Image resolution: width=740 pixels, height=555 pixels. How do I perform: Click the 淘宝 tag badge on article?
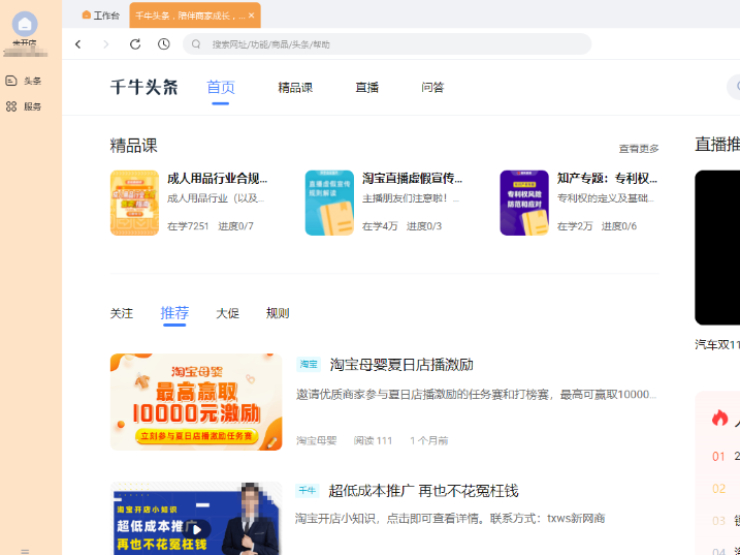[x=309, y=364]
